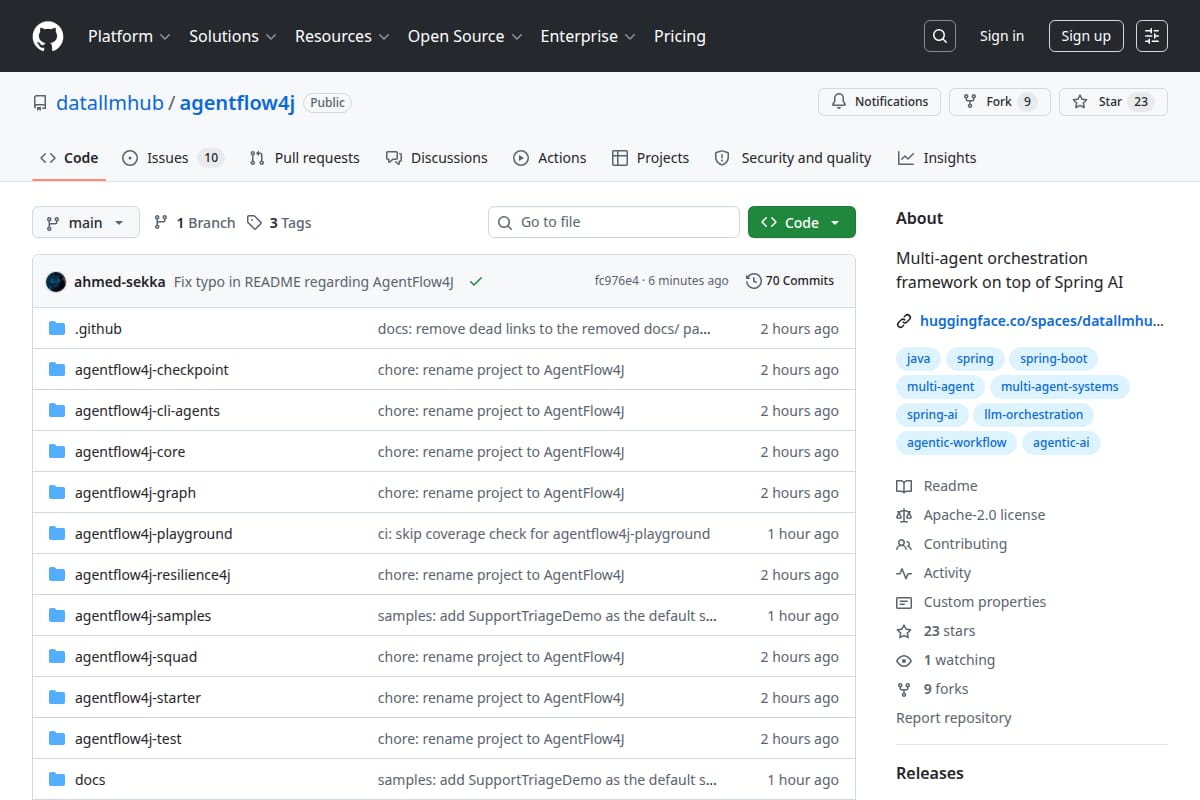Click the GitHub logo icon
Viewport: 1200px width, 800px height.
tap(48, 36)
